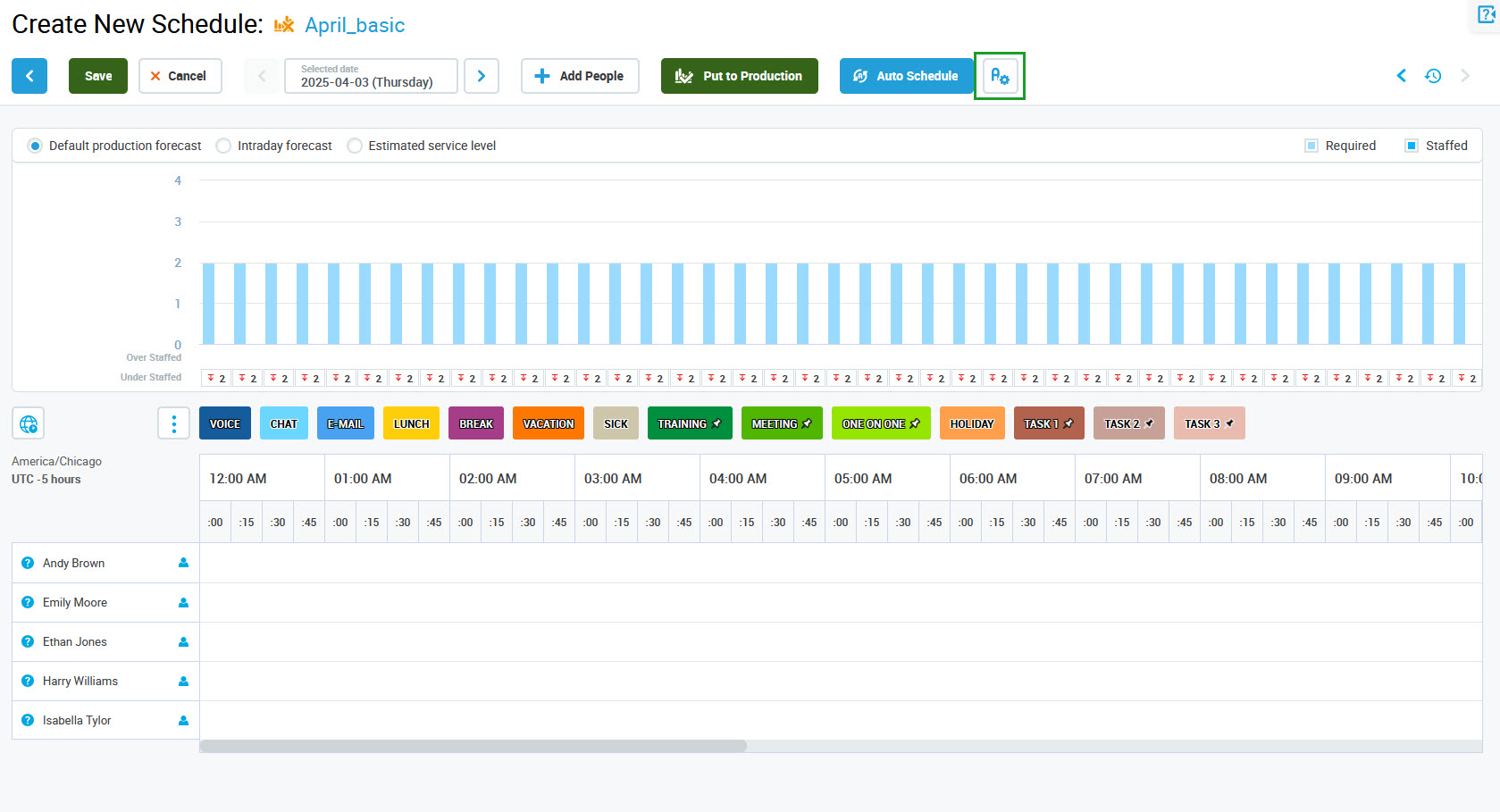Pick the VACATION activity tag

click(549, 423)
